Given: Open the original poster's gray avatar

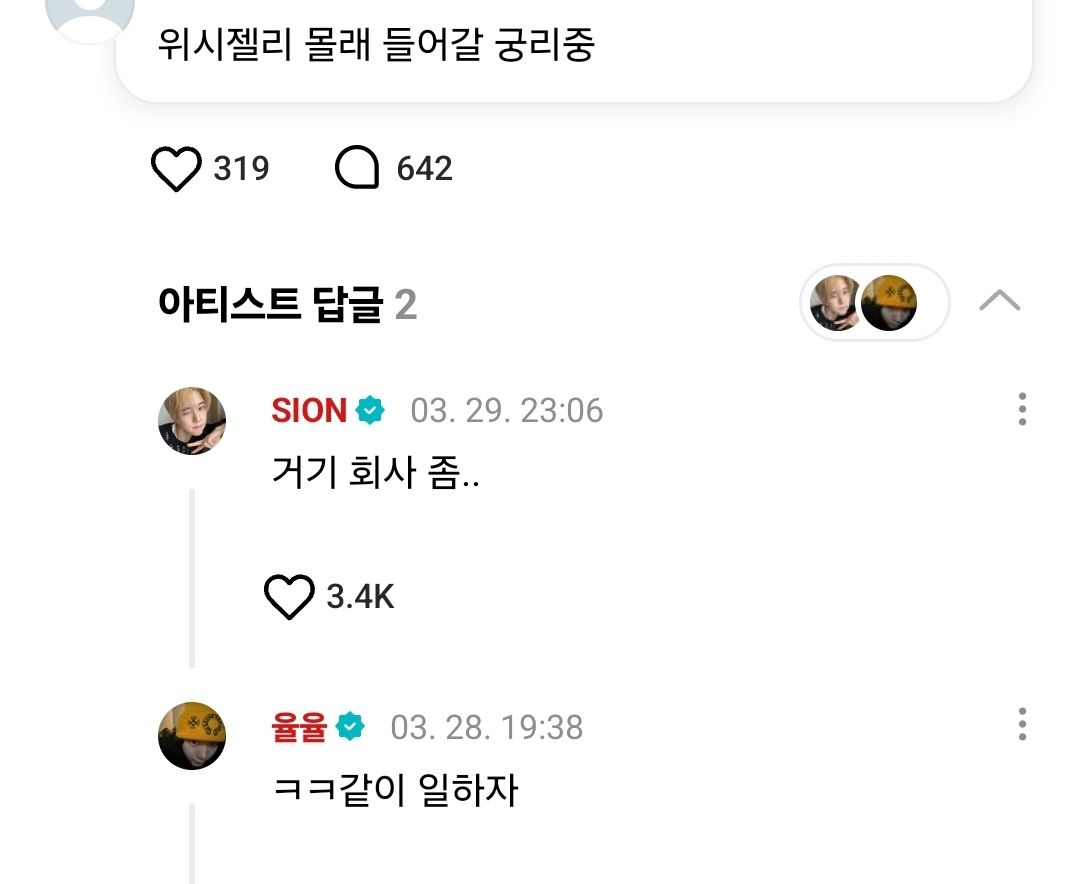Looking at the screenshot, I should [91, 15].
